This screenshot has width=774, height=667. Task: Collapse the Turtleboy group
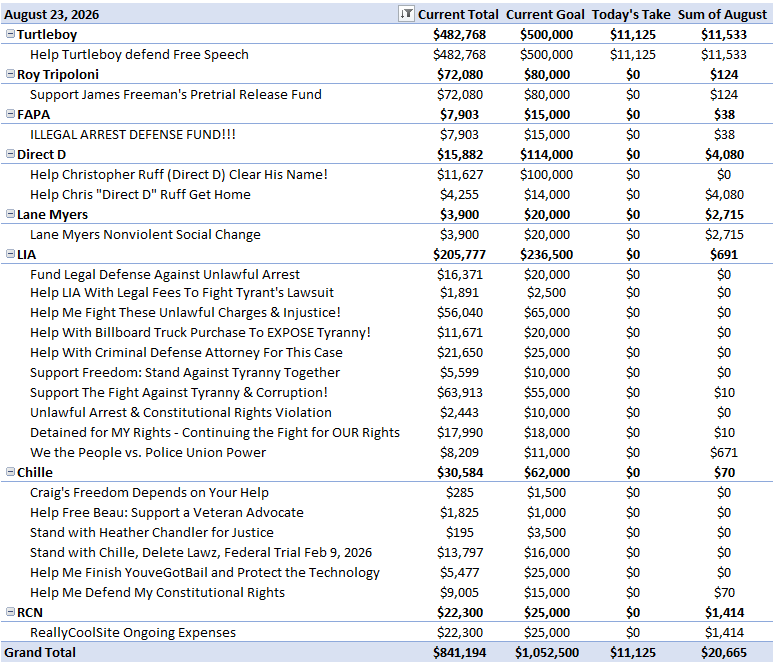coord(10,34)
